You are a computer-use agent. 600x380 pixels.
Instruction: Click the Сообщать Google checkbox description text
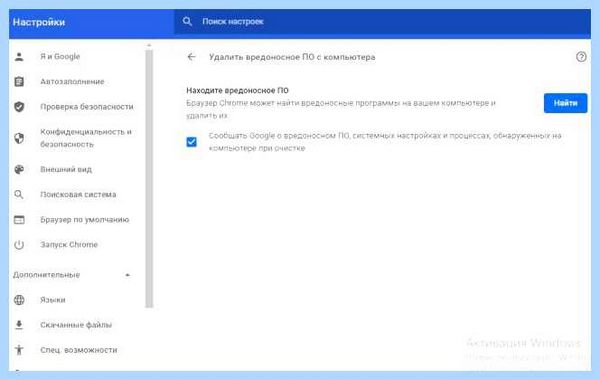click(385, 142)
